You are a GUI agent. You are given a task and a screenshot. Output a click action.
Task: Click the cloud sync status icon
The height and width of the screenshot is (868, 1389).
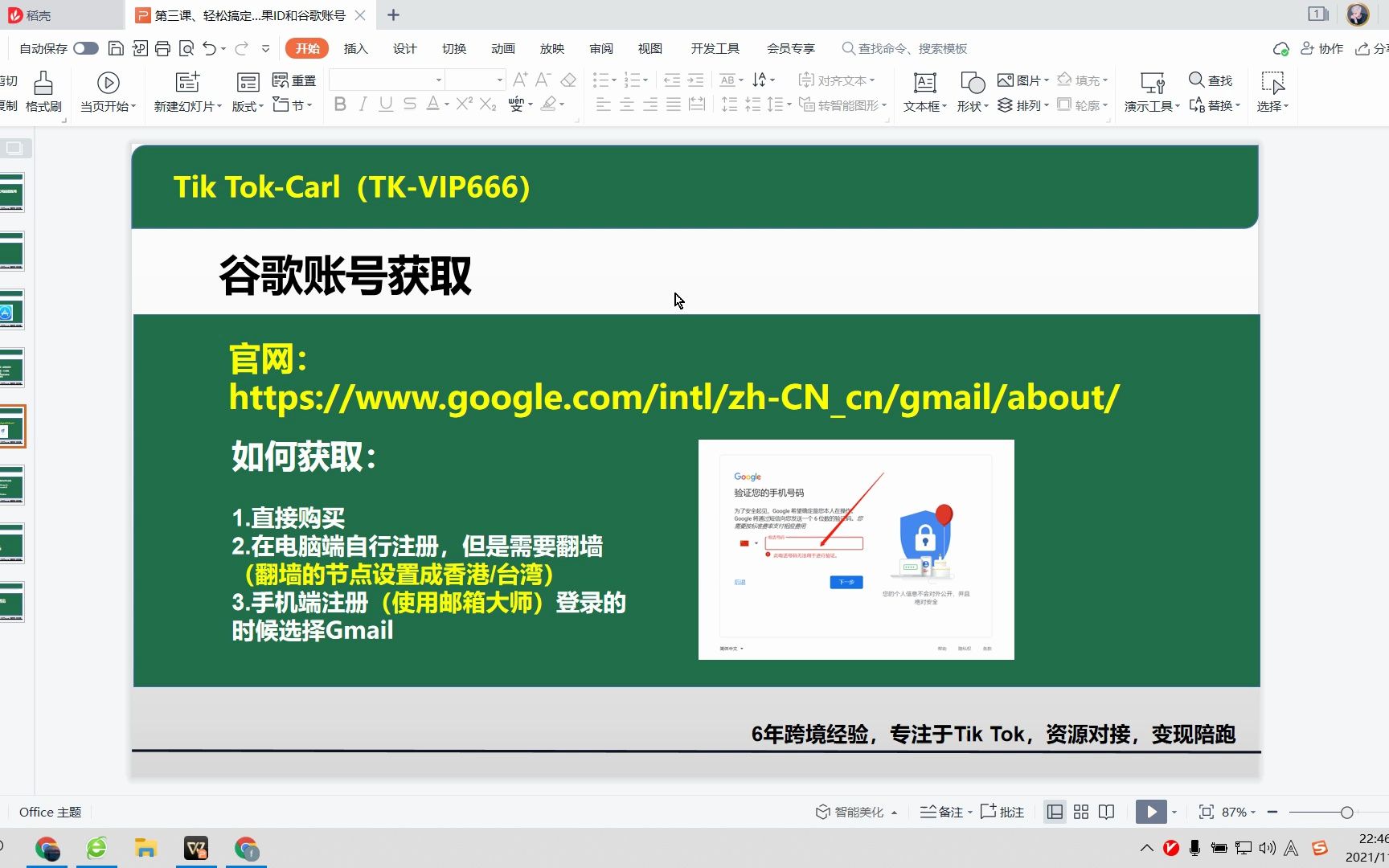coord(1280,49)
